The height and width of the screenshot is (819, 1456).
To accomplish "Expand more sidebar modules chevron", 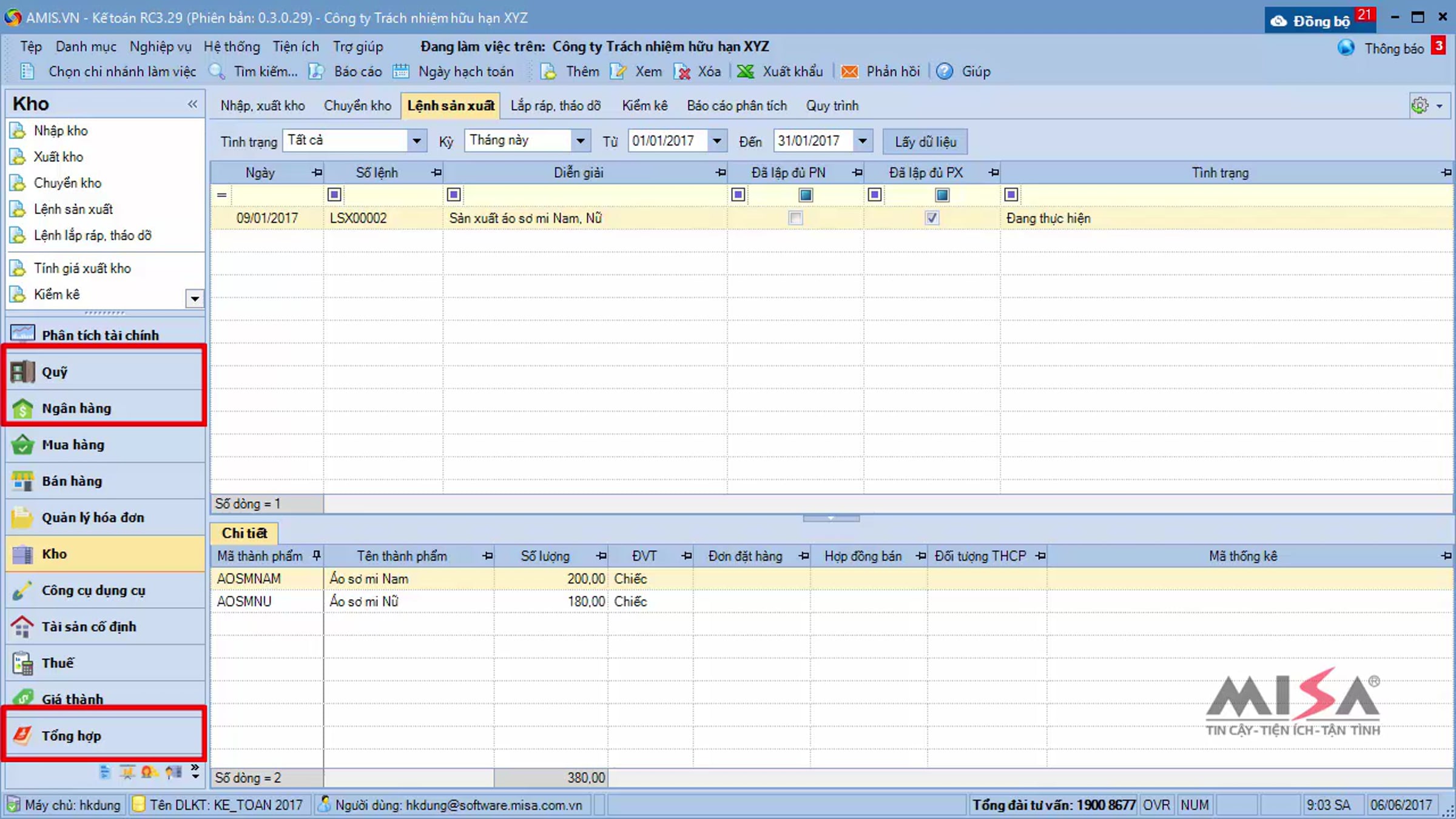I will point(195,772).
